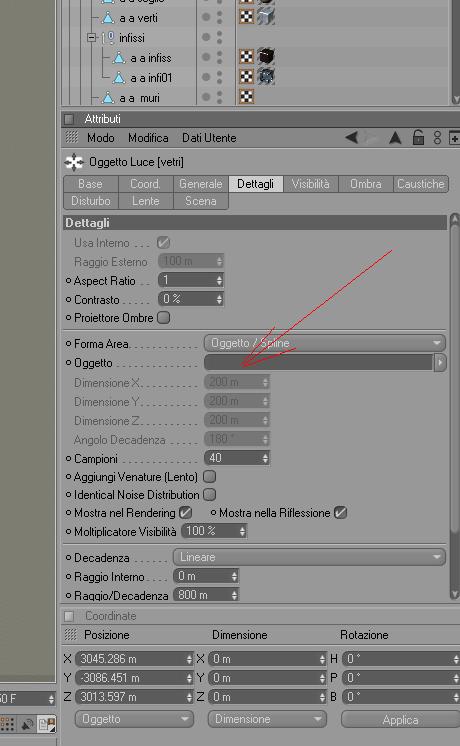Click the up arrow in Attributi toolbar

(x=395, y=138)
